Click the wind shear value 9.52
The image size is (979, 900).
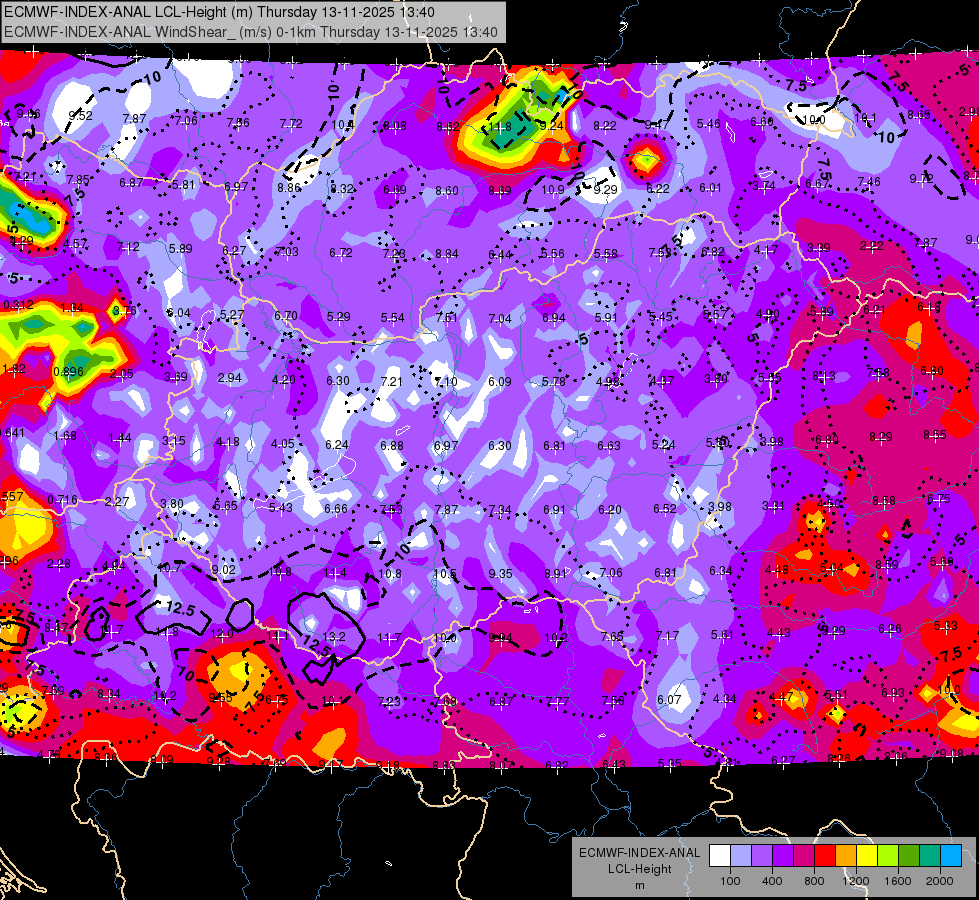pyautogui.click(x=81, y=116)
